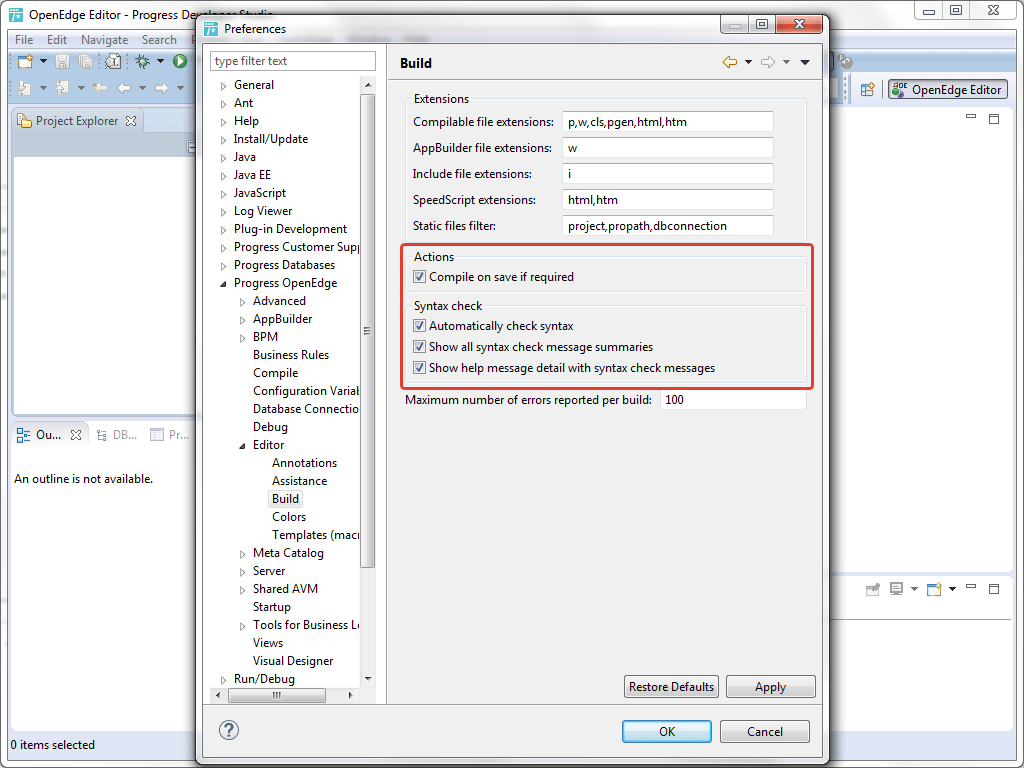Open the New wizard dropdown arrow
Viewport: 1024px width, 768px height.
tap(43, 61)
